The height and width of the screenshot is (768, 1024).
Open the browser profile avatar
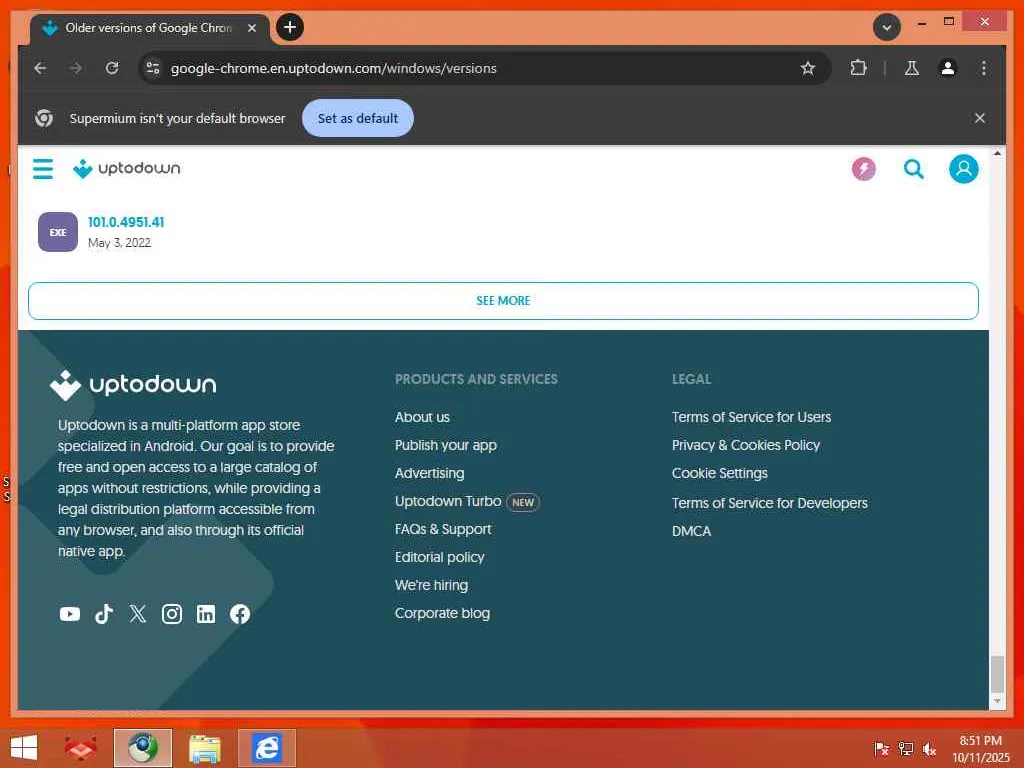click(948, 68)
